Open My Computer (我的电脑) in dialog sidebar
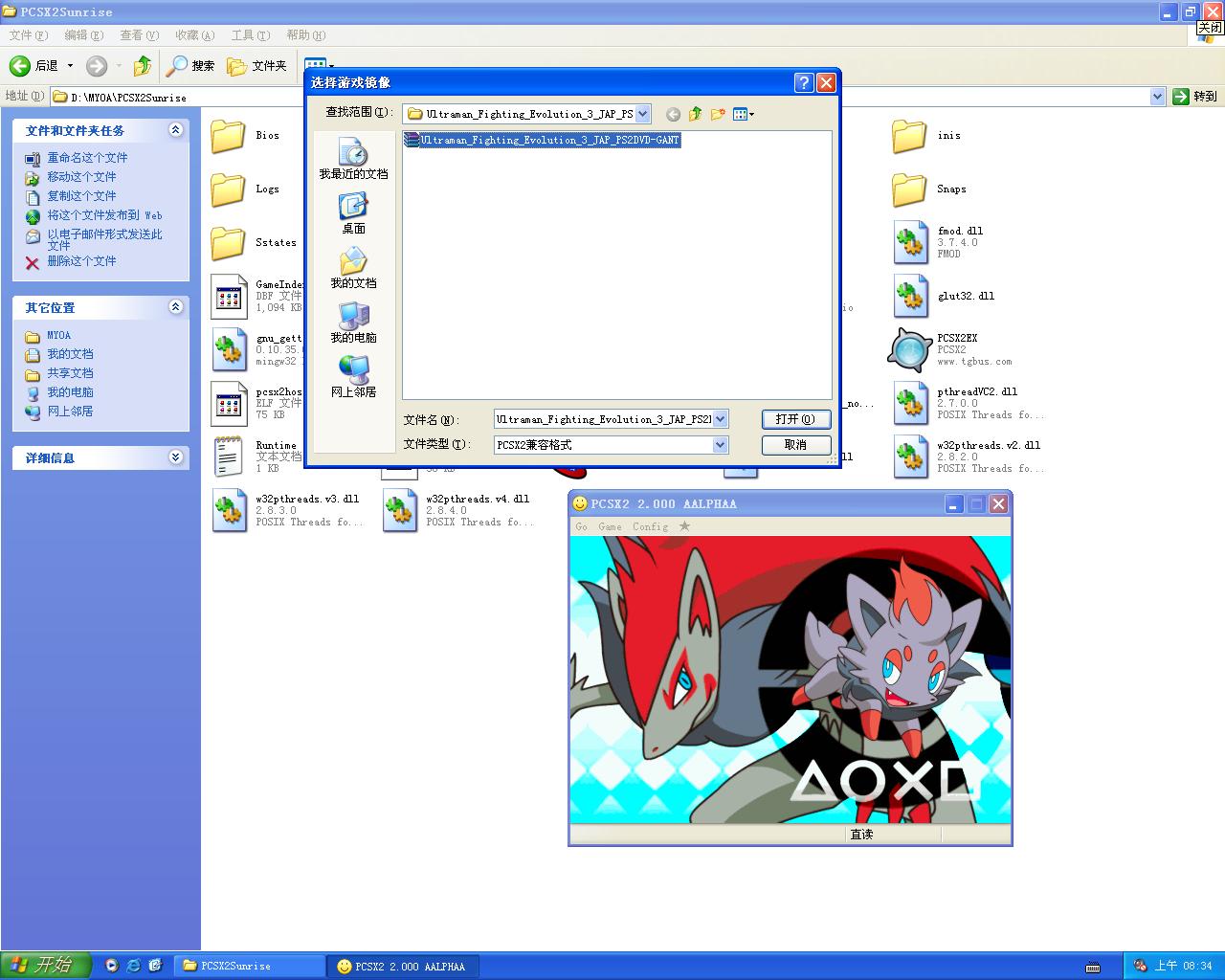The image size is (1225, 980). point(353,323)
